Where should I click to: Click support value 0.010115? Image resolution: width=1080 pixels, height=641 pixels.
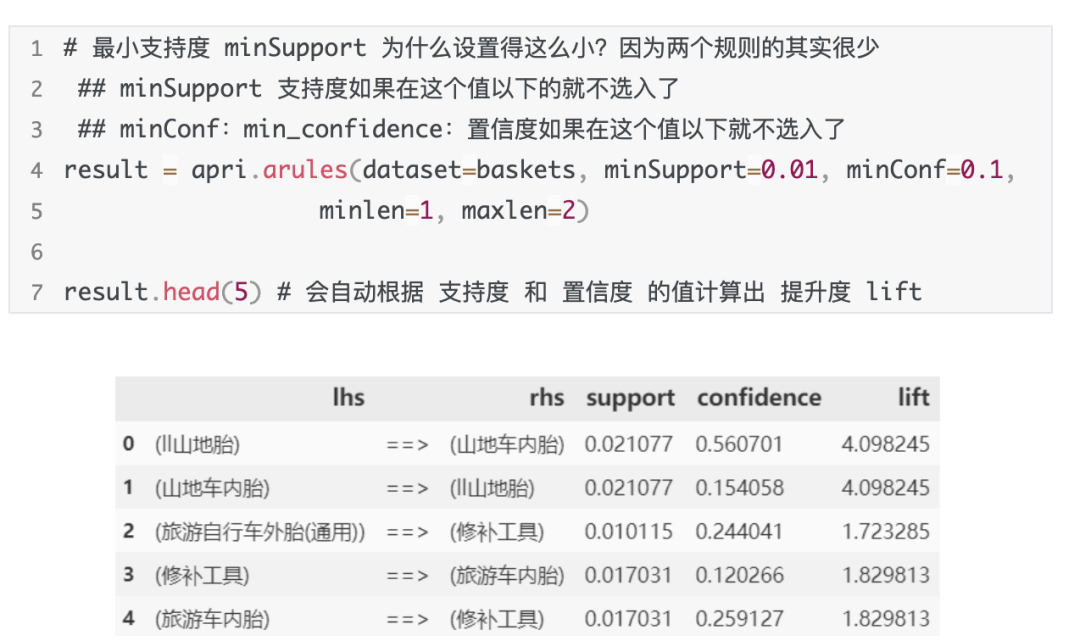[628, 531]
